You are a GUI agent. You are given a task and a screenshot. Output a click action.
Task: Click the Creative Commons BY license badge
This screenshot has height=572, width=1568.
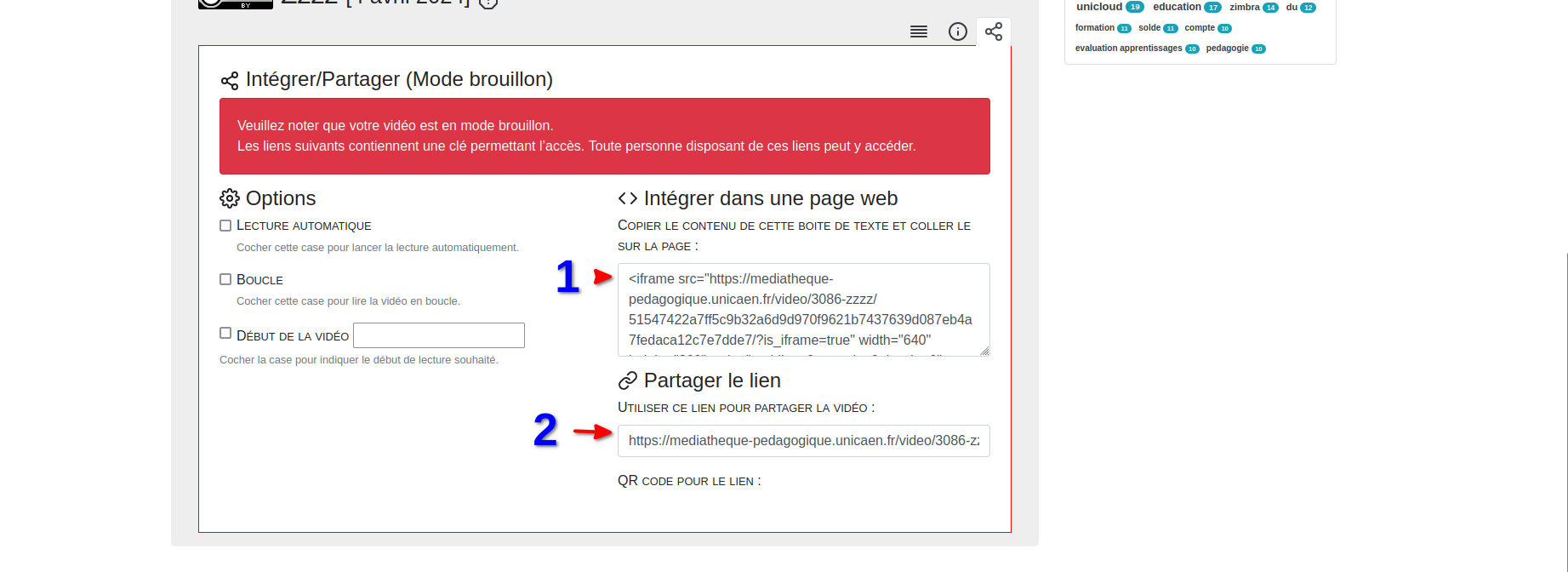coord(236,3)
